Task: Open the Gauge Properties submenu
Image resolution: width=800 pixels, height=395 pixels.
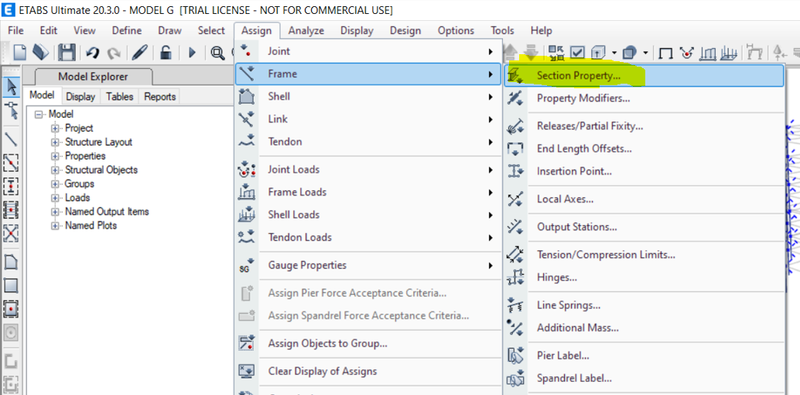Action: click(x=368, y=265)
